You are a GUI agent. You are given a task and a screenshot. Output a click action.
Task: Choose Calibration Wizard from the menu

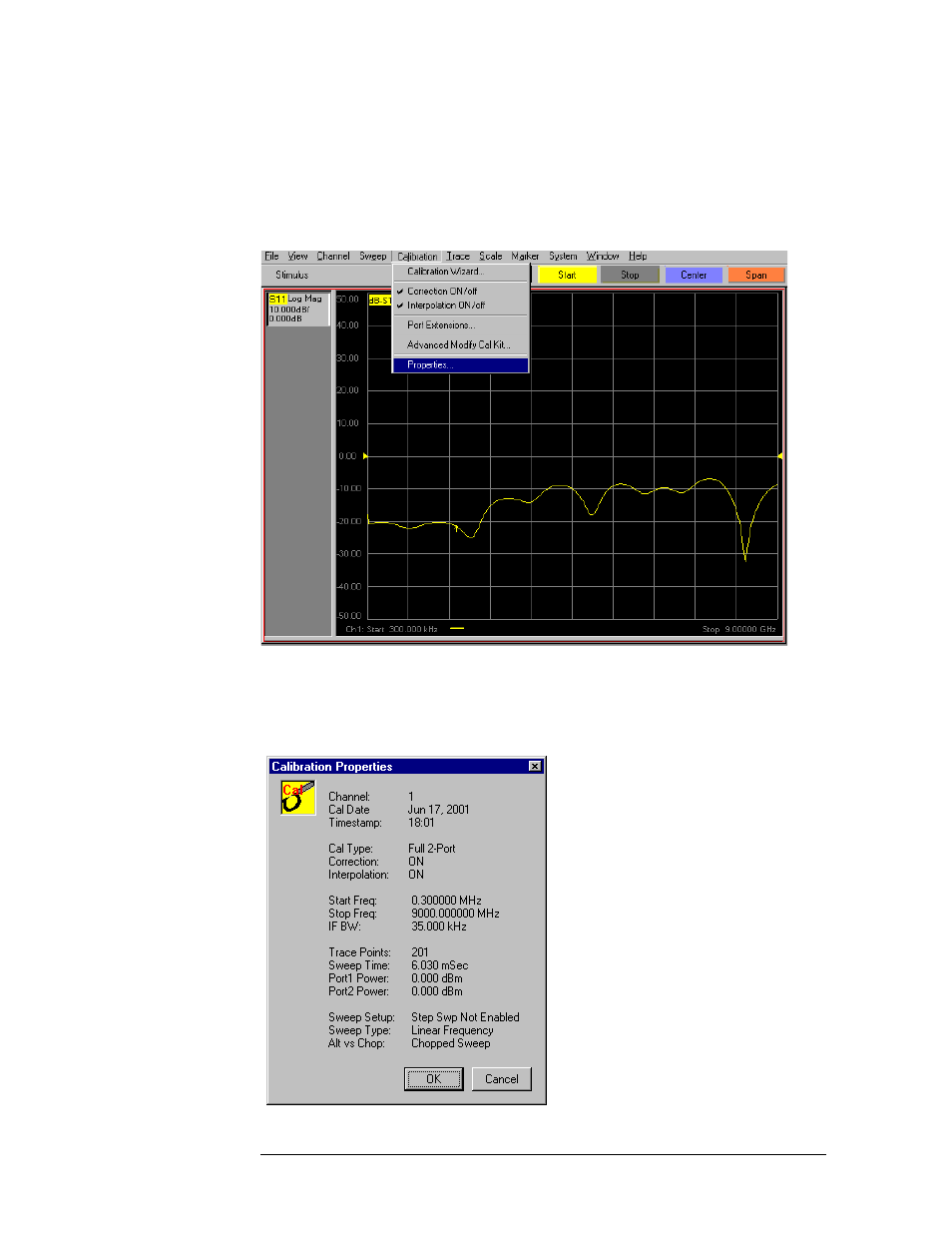pyautogui.click(x=460, y=272)
